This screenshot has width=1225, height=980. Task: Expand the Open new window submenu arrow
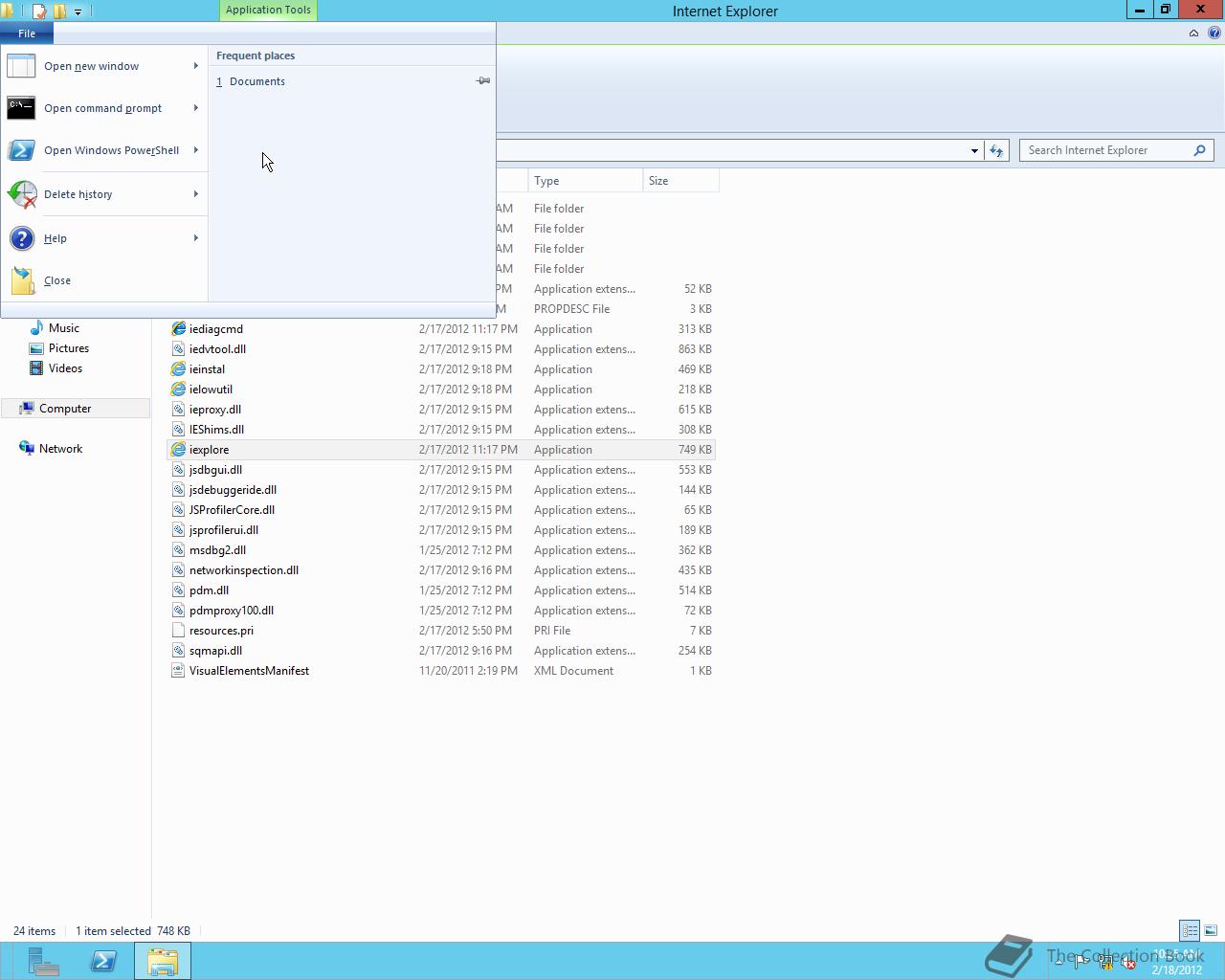(196, 66)
